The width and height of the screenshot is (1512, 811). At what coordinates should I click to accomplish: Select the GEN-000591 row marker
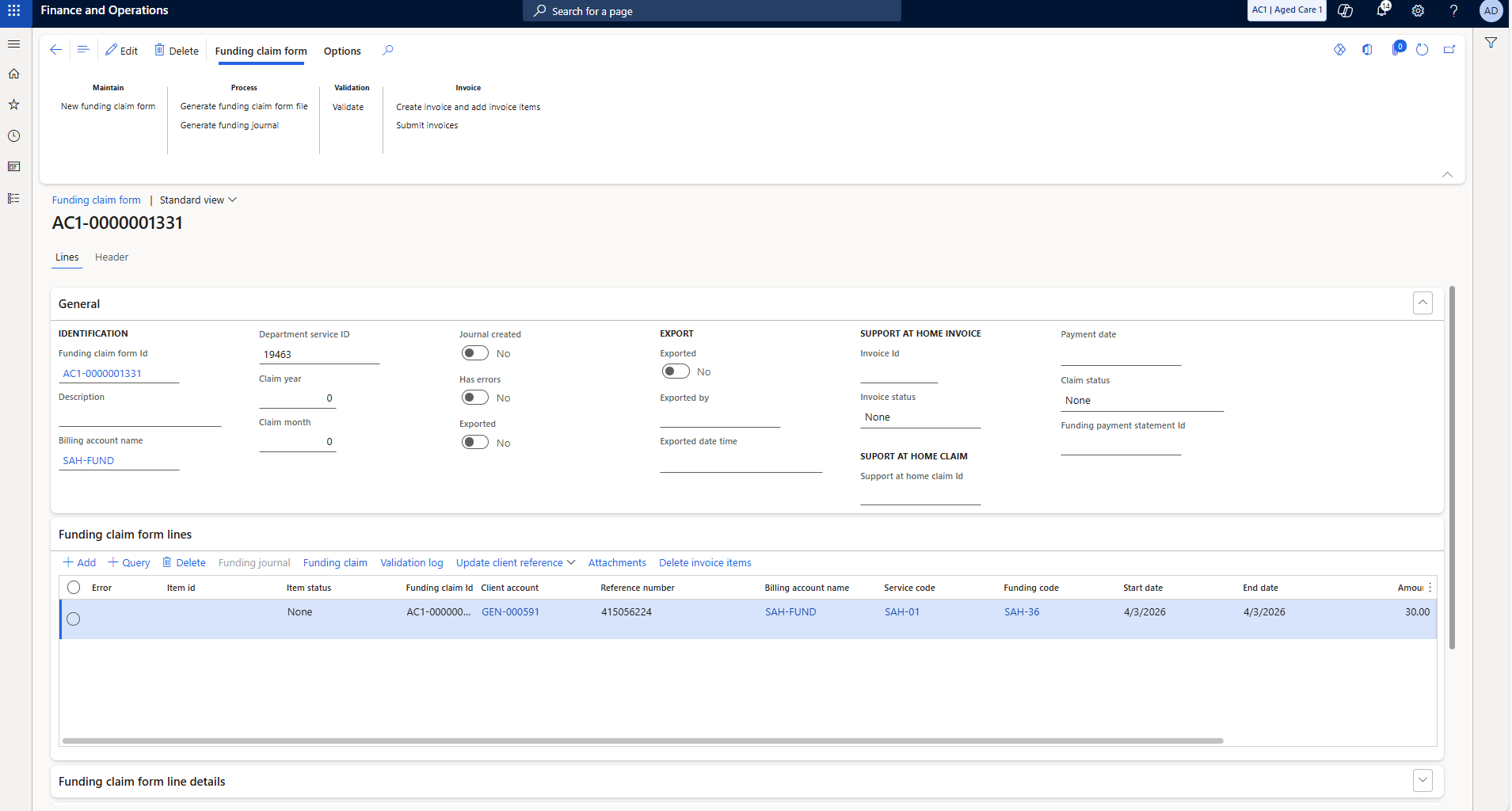coord(74,619)
